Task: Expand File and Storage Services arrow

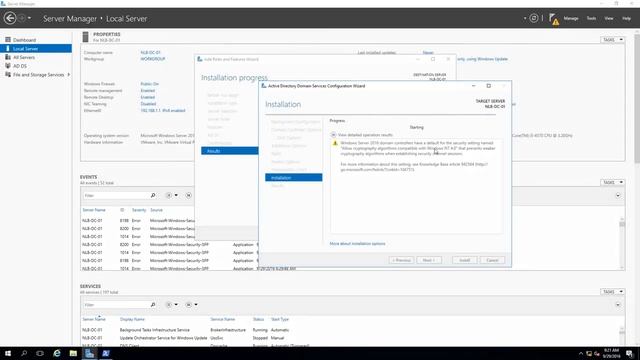Action: coord(69,75)
